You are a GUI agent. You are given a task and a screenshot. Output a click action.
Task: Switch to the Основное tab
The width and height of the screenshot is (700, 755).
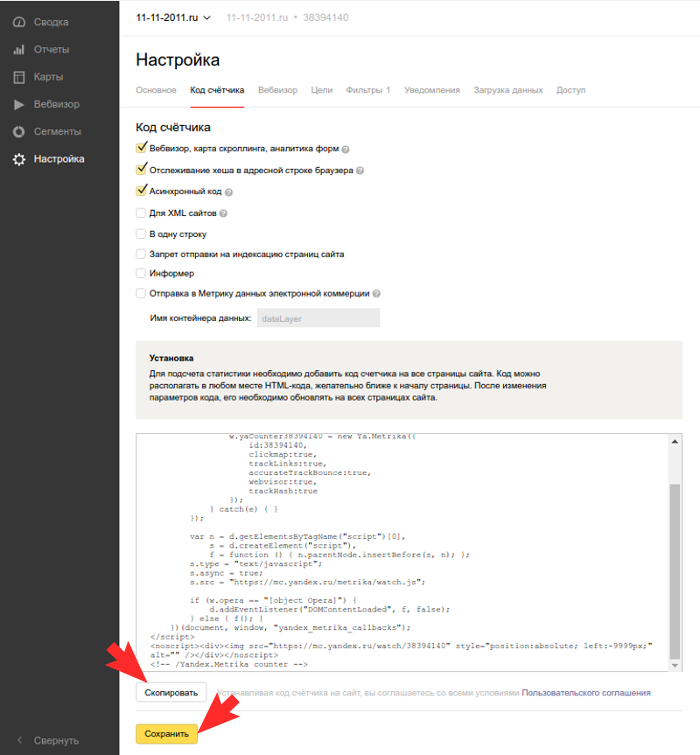[x=156, y=90]
